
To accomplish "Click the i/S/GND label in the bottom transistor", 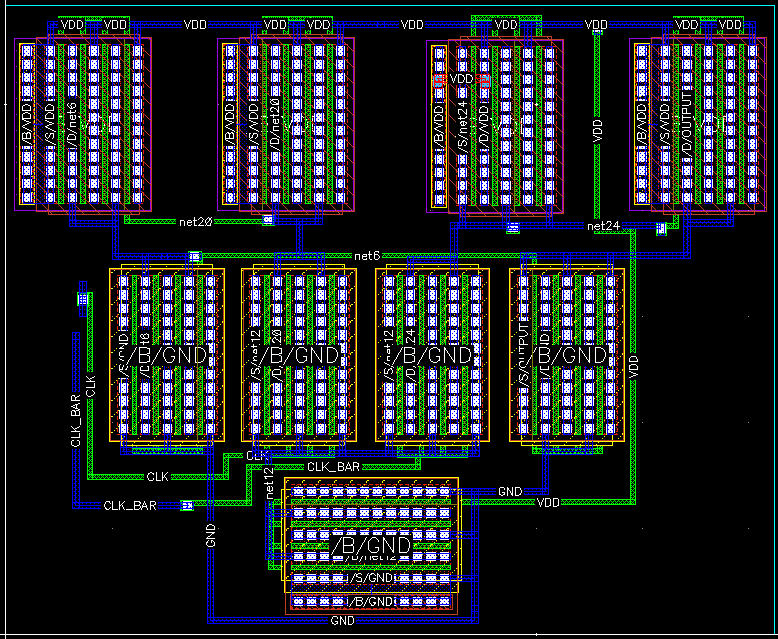I will 370,578.
